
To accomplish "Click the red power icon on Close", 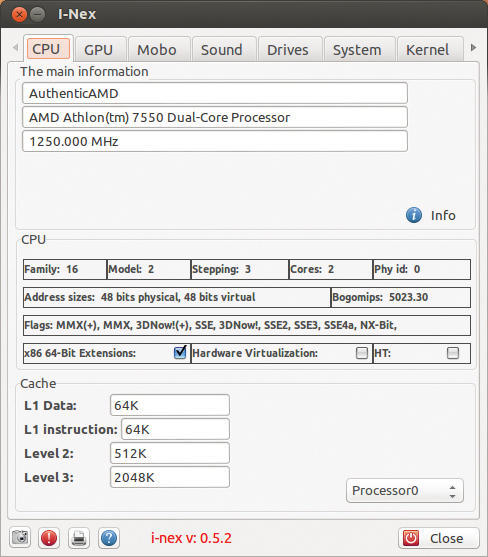I will 411,538.
